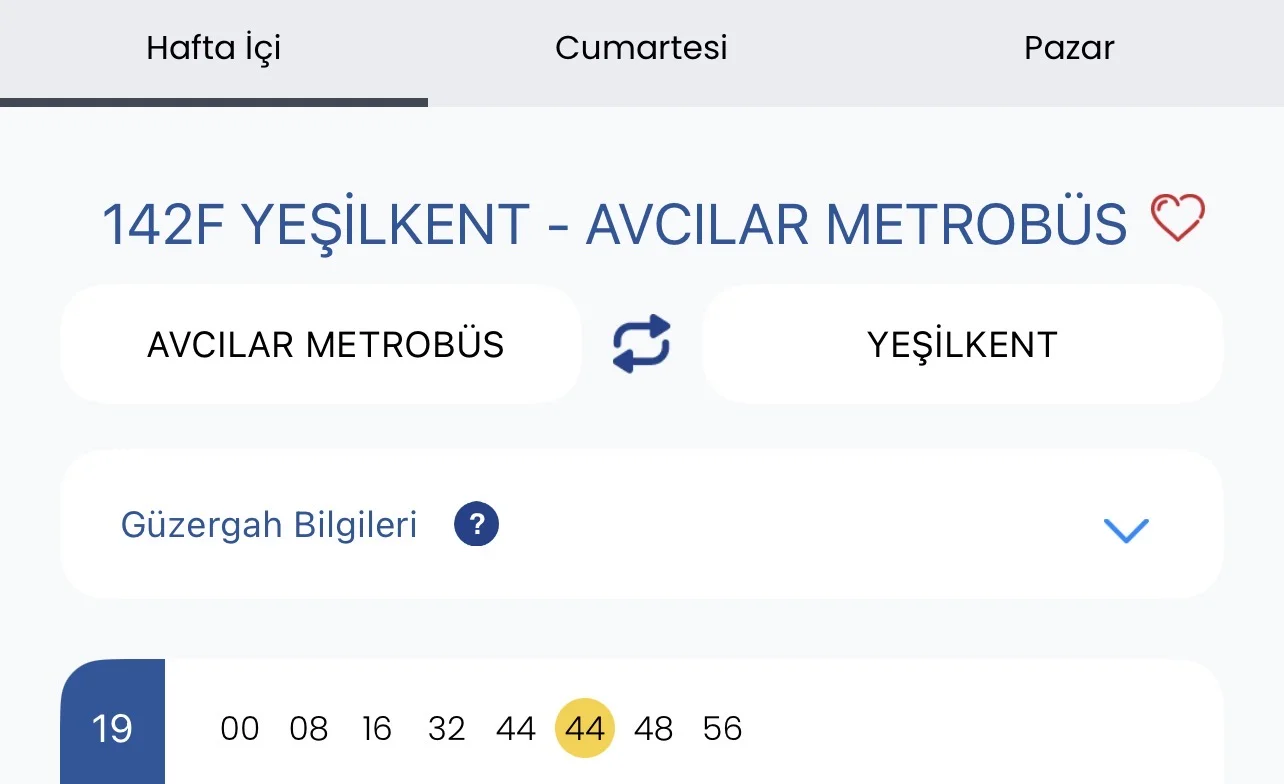1284x784 pixels.
Task: Switch to the Hafta İçi tab
Action: (x=213, y=48)
